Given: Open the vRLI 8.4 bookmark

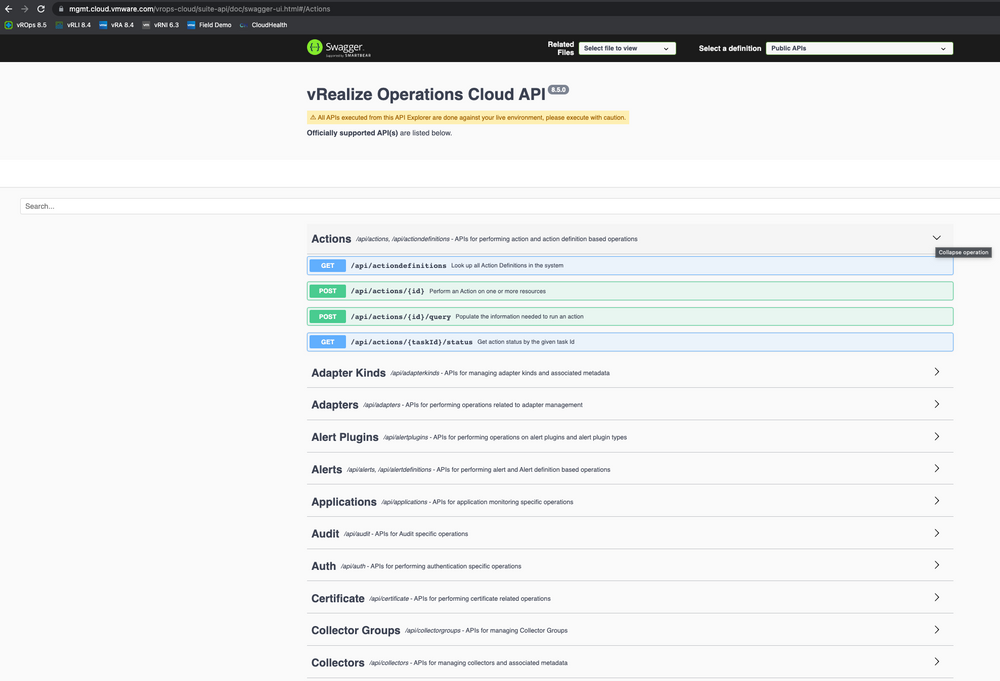Looking at the screenshot, I should 73,25.
